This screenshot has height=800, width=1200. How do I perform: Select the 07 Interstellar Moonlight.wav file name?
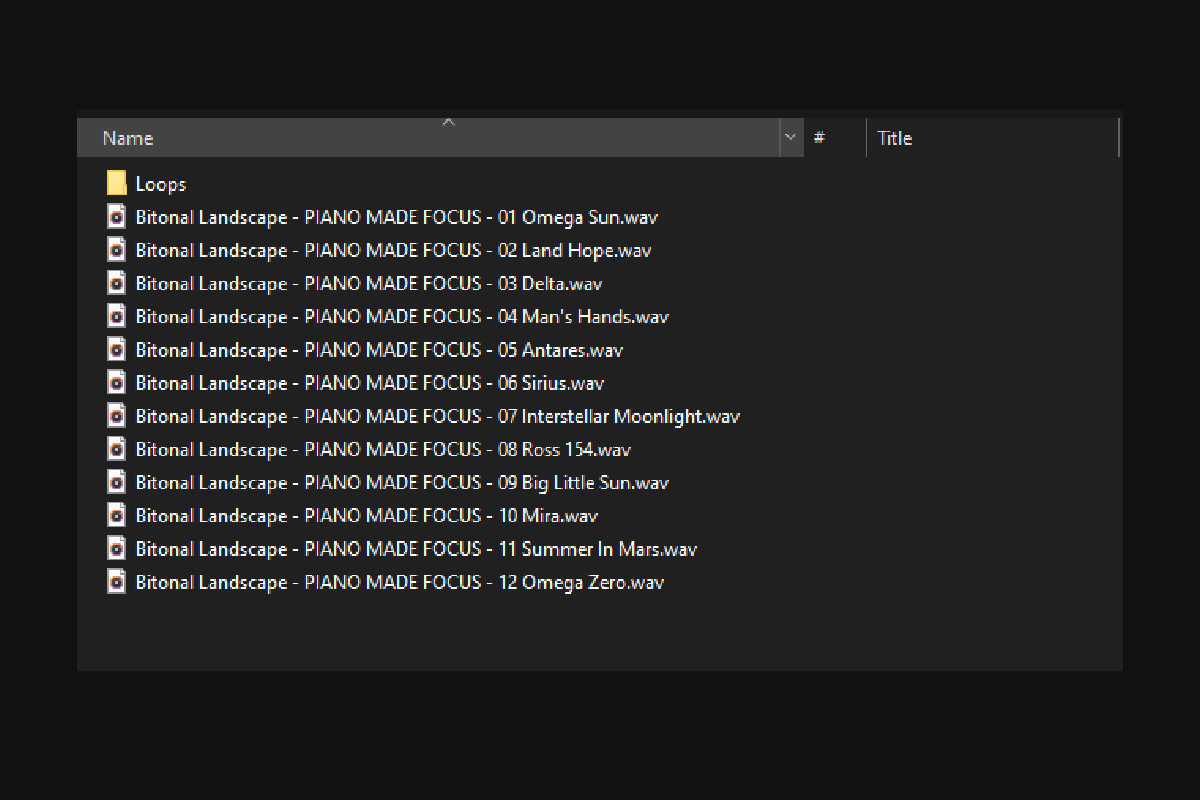coord(437,416)
